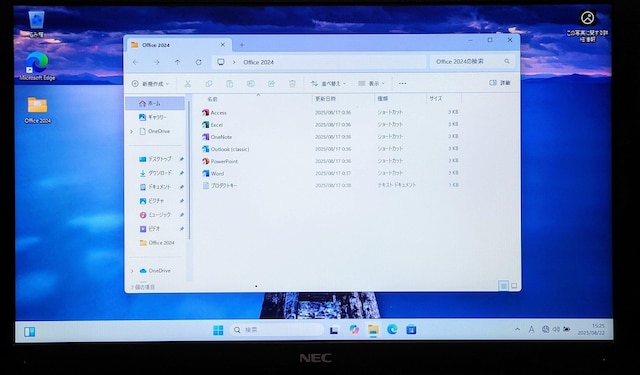Open the 新規作成 dropdown

point(150,84)
